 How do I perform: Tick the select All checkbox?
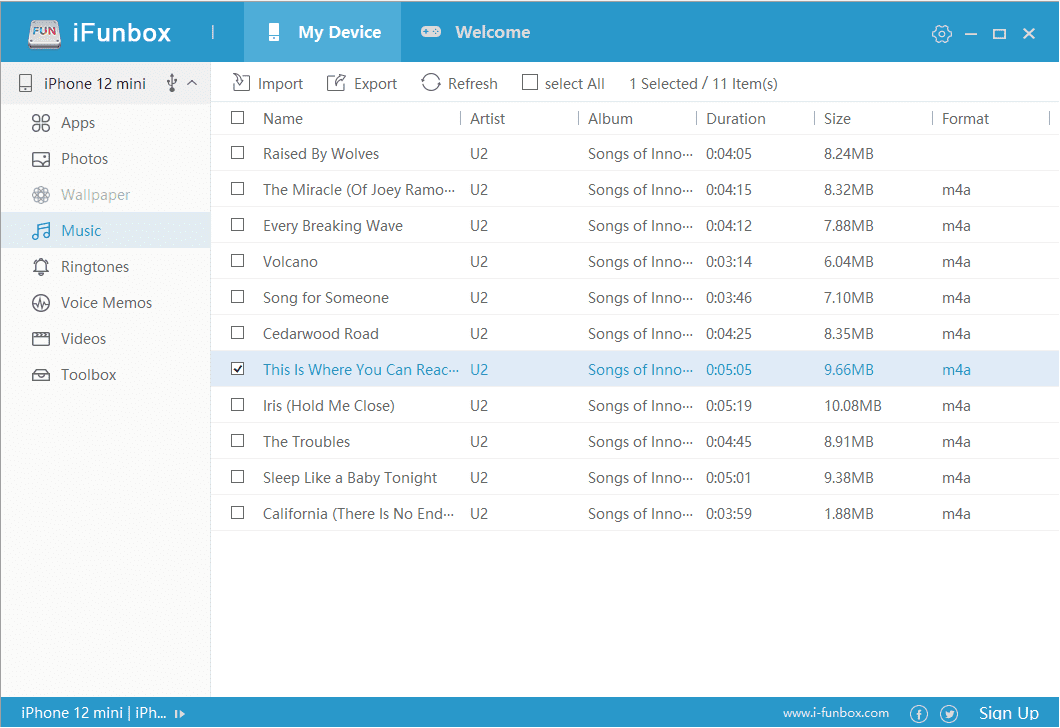[530, 82]
